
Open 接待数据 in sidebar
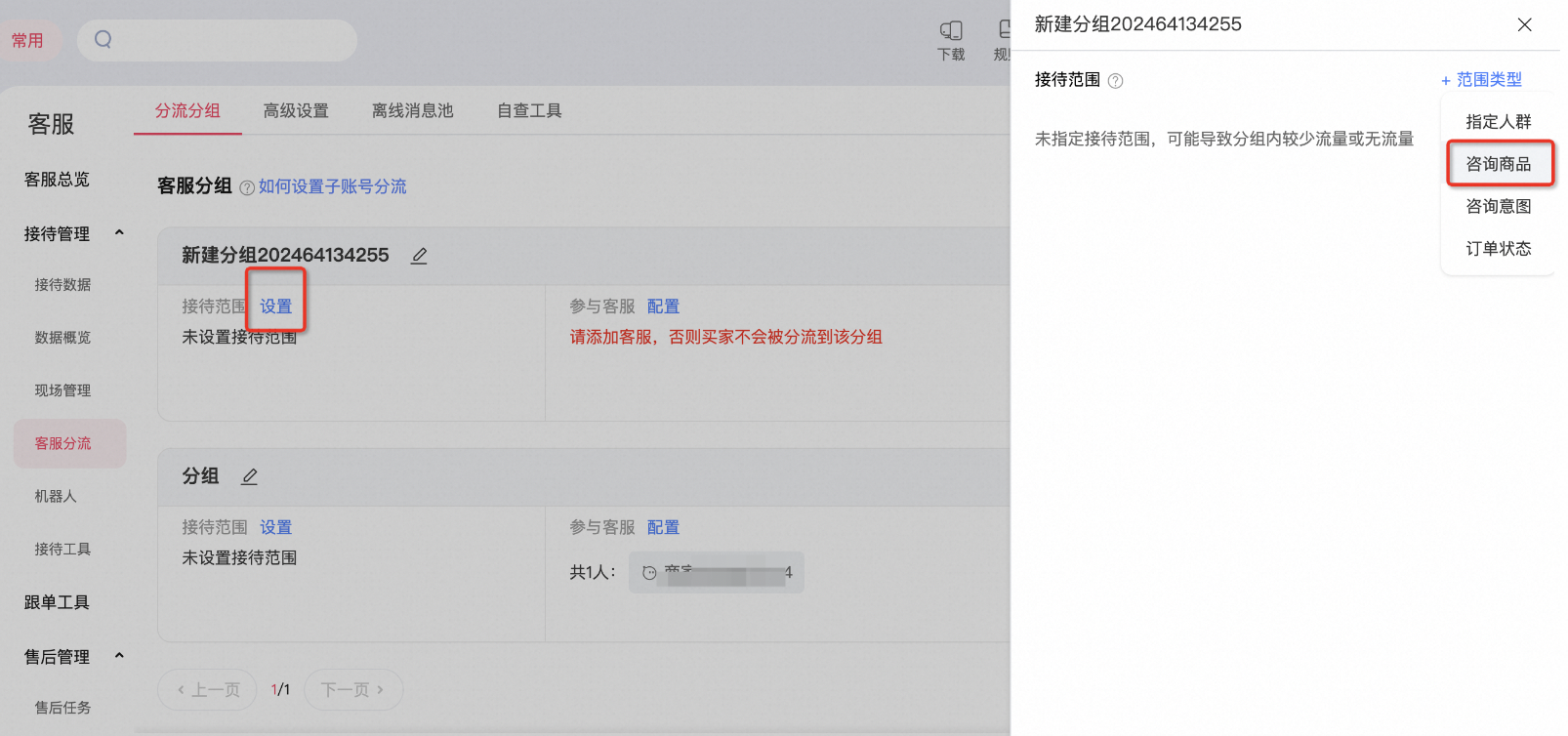62,285
